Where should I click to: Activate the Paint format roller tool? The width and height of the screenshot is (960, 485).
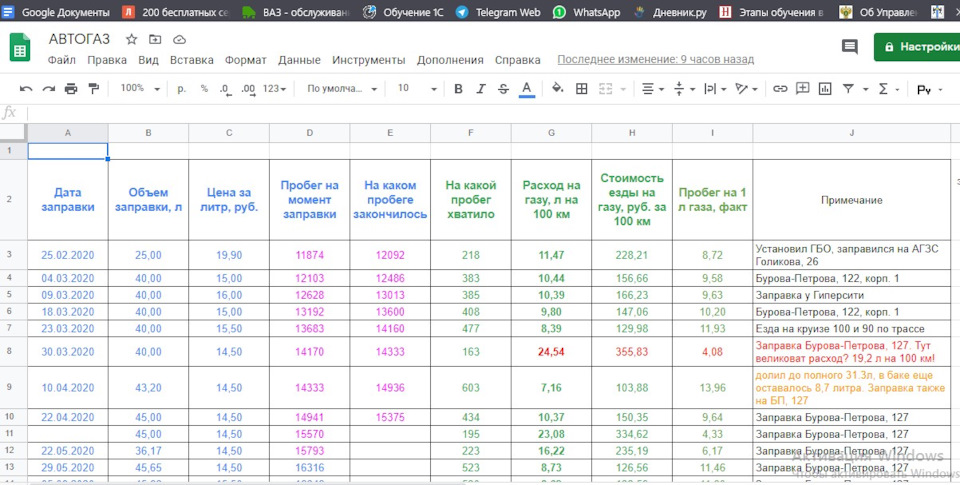(x=94, y=89)
